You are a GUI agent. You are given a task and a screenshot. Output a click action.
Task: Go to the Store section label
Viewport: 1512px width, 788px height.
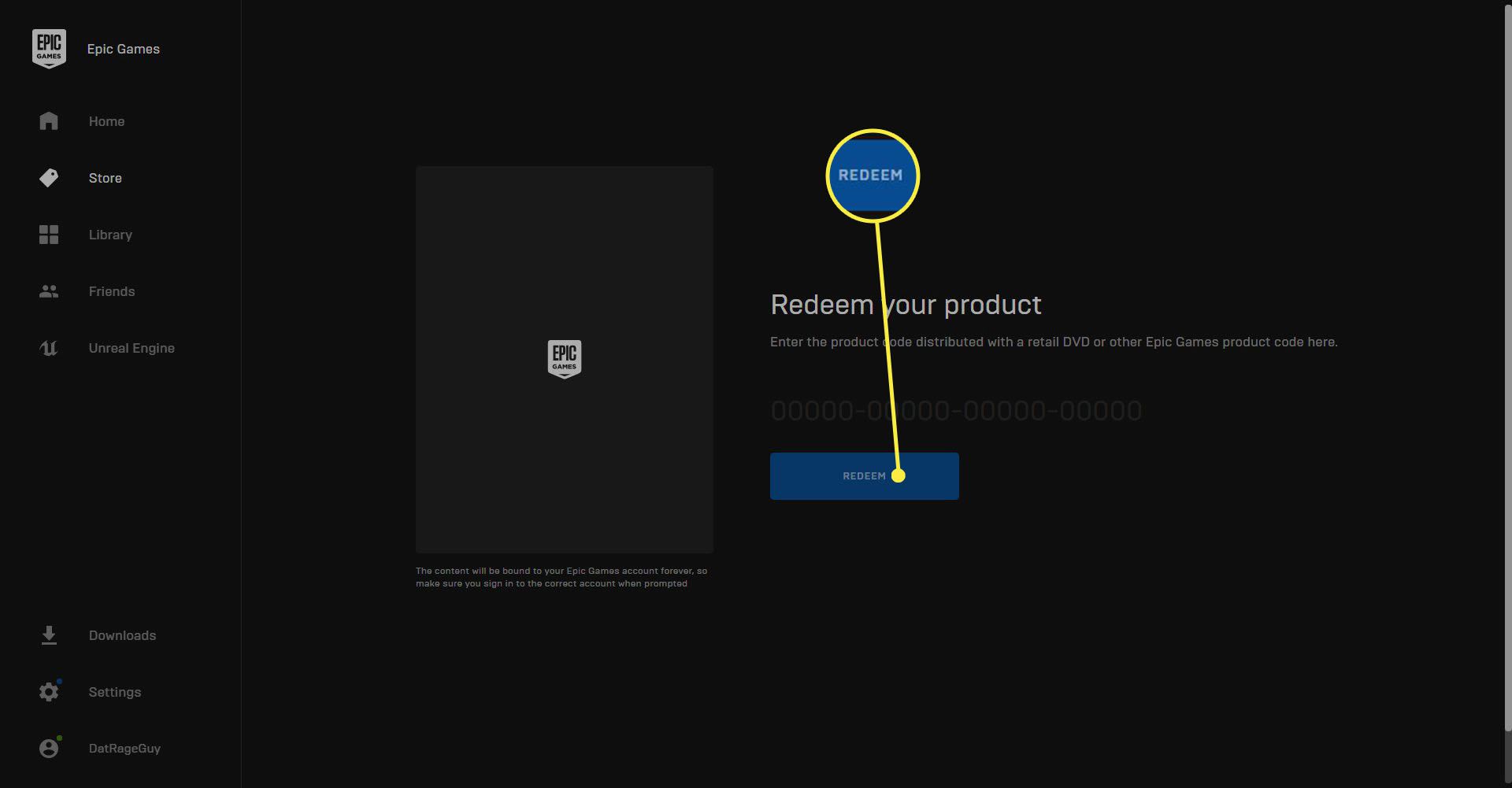click(105, 178)
